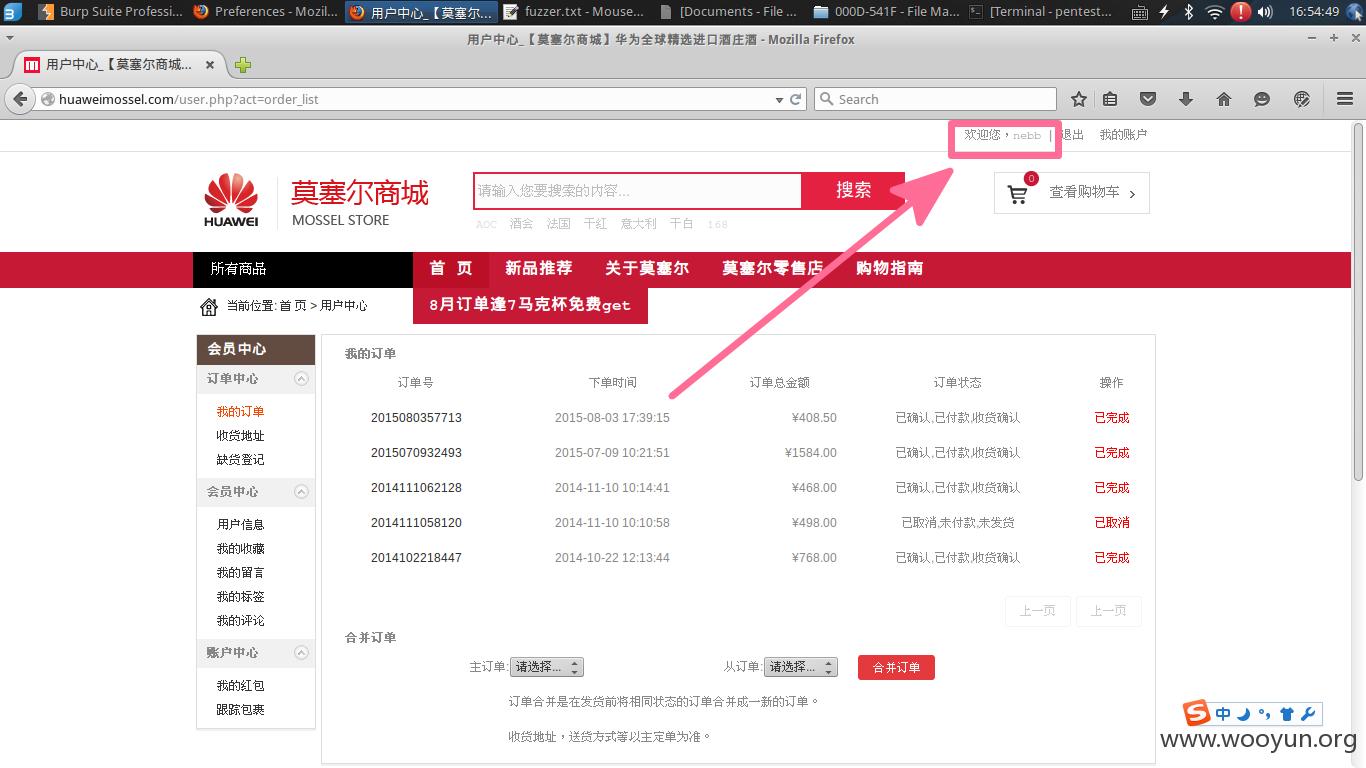
Task: Expand the 所有商品 category menu
Action: click(x=303, y=269)
